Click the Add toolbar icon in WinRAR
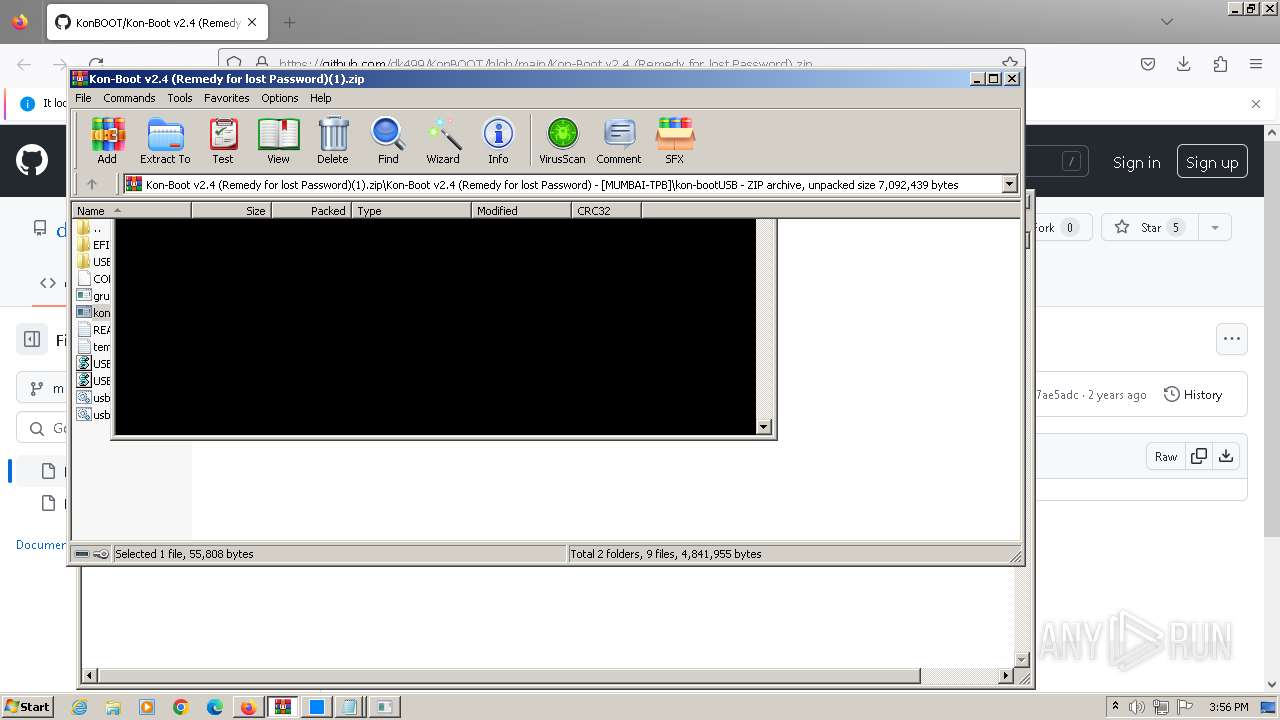Image resolution: width=1280 pixels, height=720 pixels. [107, 140]
